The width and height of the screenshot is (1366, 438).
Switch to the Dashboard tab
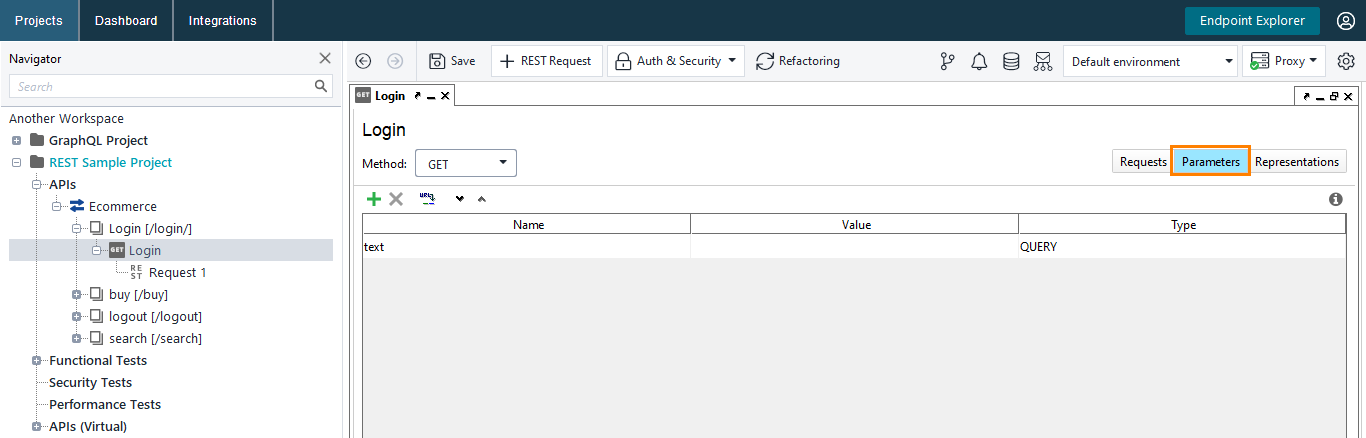(x=126, y=20)
